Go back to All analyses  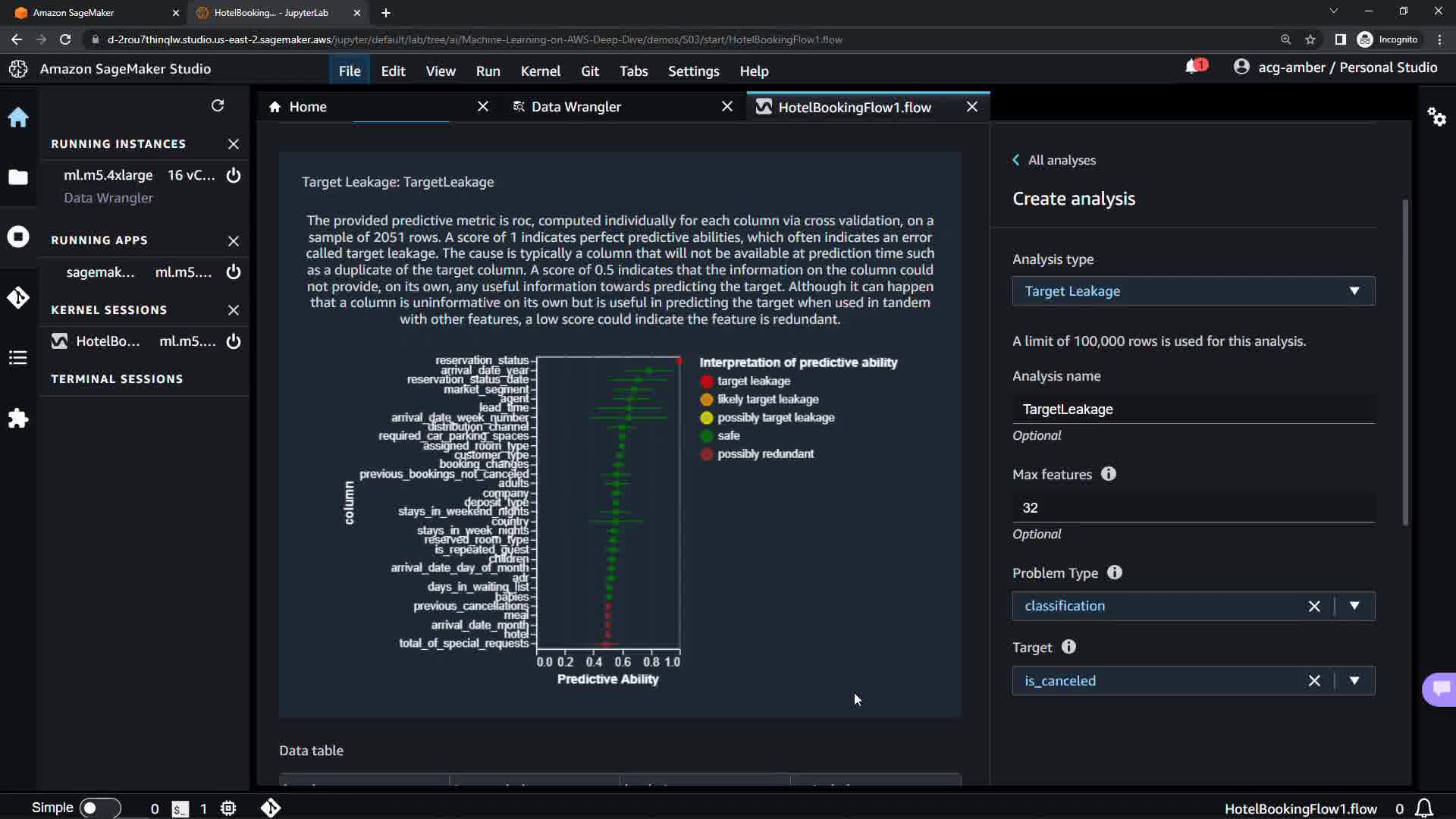pyautogui.click(x=1054, y=160)
